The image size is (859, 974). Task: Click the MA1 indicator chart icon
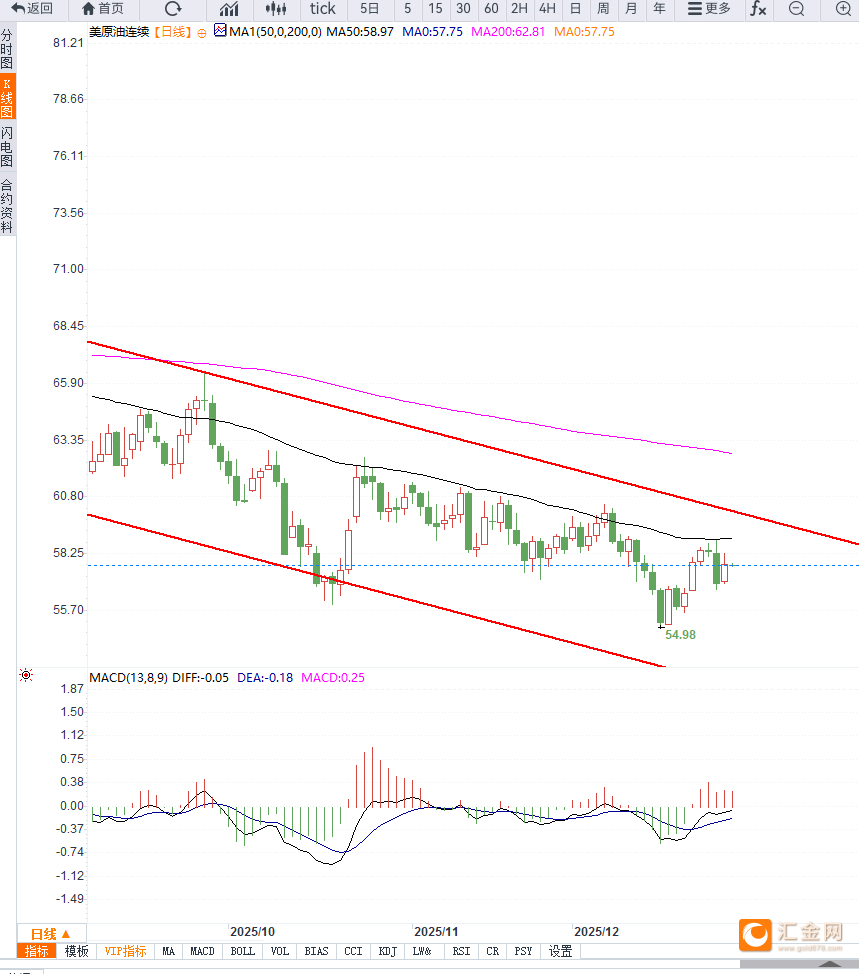(220, 30)
